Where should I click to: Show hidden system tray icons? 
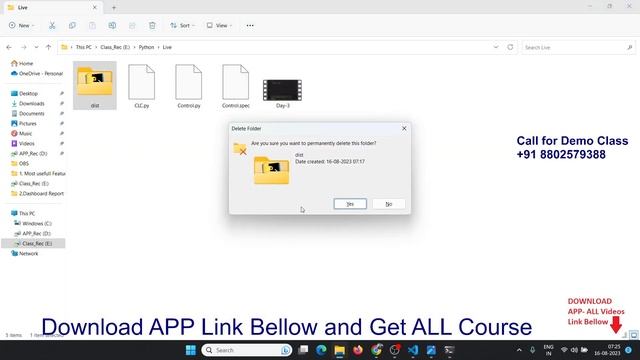(x=519, y=350)
